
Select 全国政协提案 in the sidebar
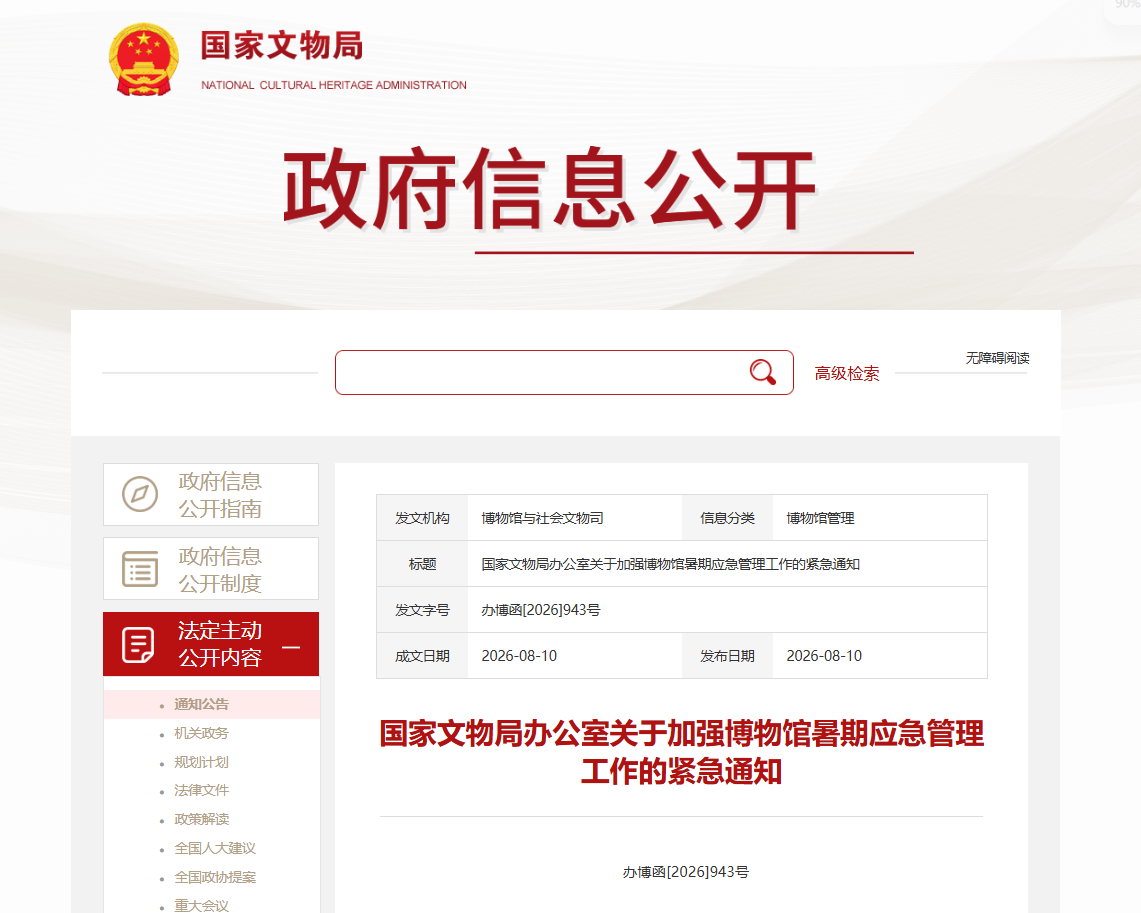click(x=215, y=877)
